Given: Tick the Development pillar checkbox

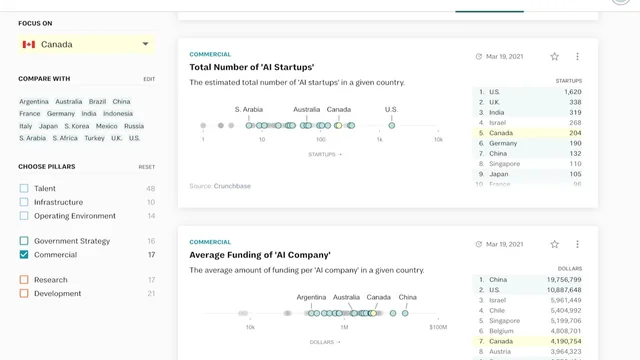Looking at the screenshot, I should (x=24, y=293).
